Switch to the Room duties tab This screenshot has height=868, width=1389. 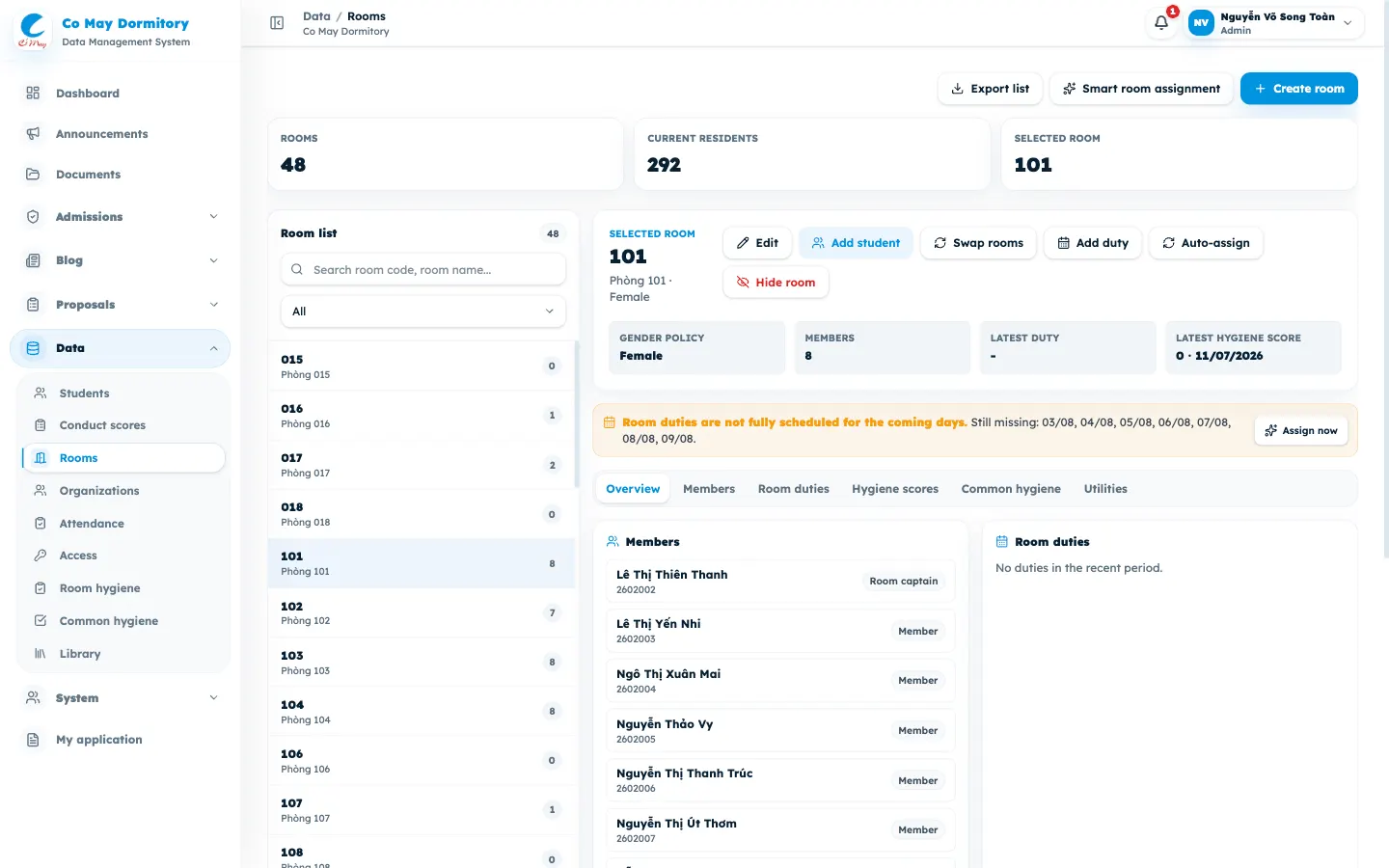coord(794,489)
